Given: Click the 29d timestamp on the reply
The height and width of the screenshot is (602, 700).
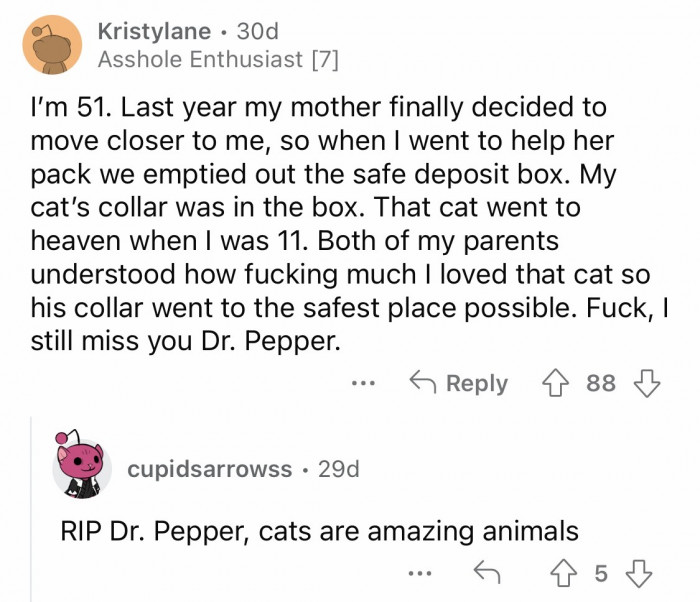Looking at the screenshot, I should [x=338, y=468].
